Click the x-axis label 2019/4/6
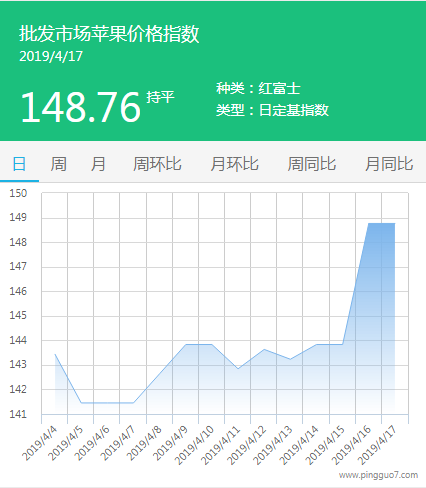Screen dimensions: 426x488 (92, 443)
